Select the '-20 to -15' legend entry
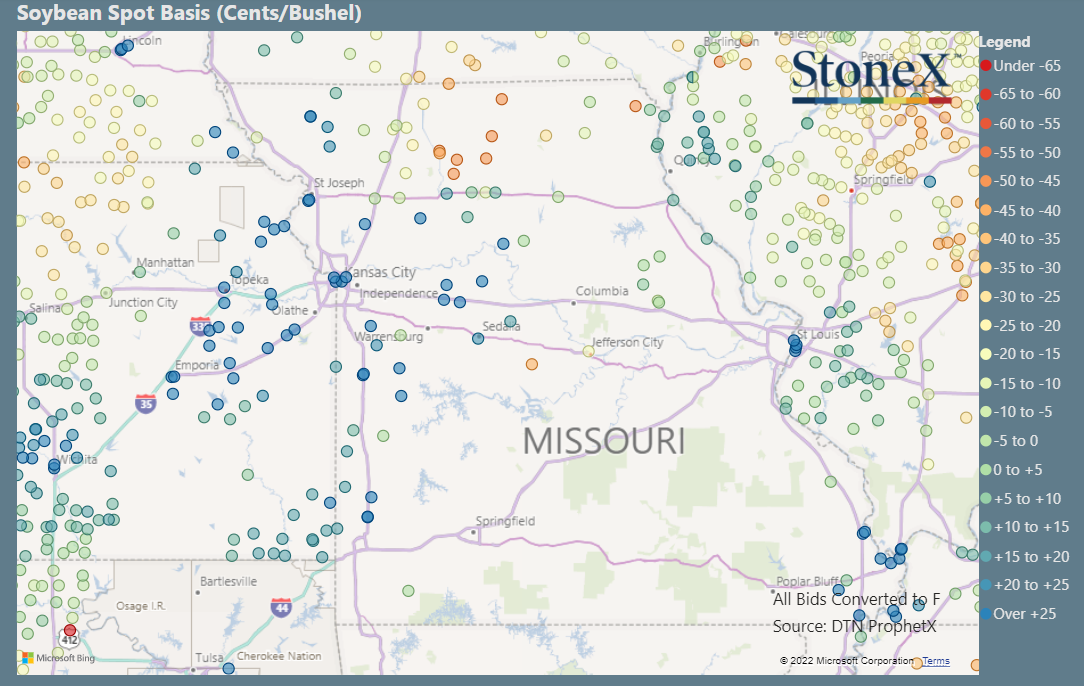Screen dimensions: 1084x686 click(1020, 354)
